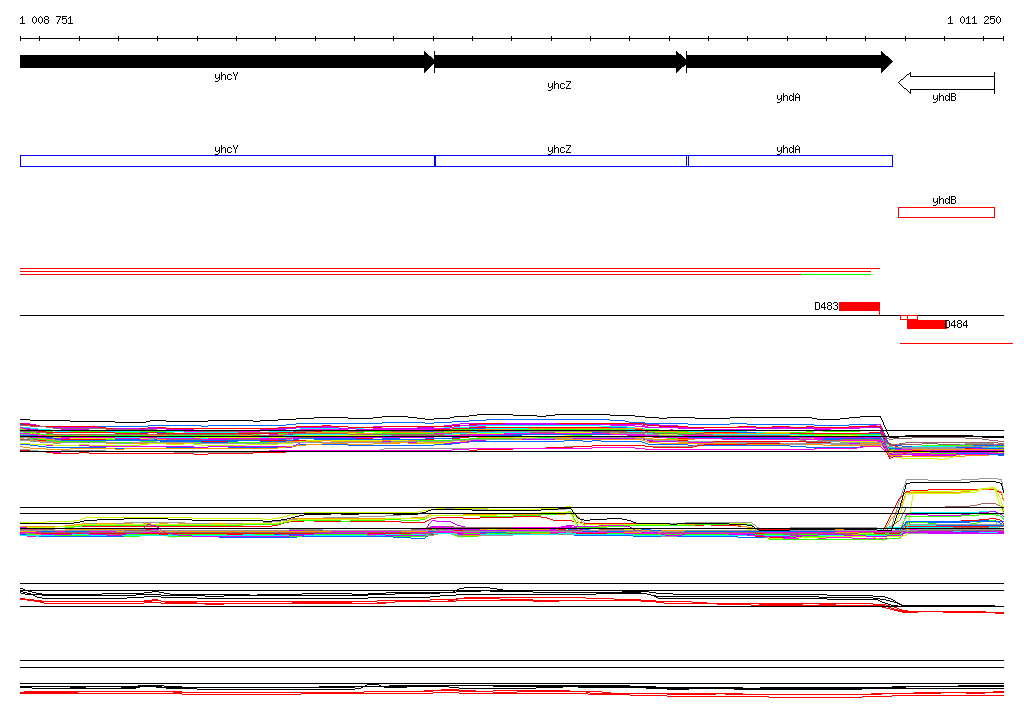This screenshot has width=1024, height=714.
Task: Click the short green segment near yhdA end
Action: pos(836,274)
